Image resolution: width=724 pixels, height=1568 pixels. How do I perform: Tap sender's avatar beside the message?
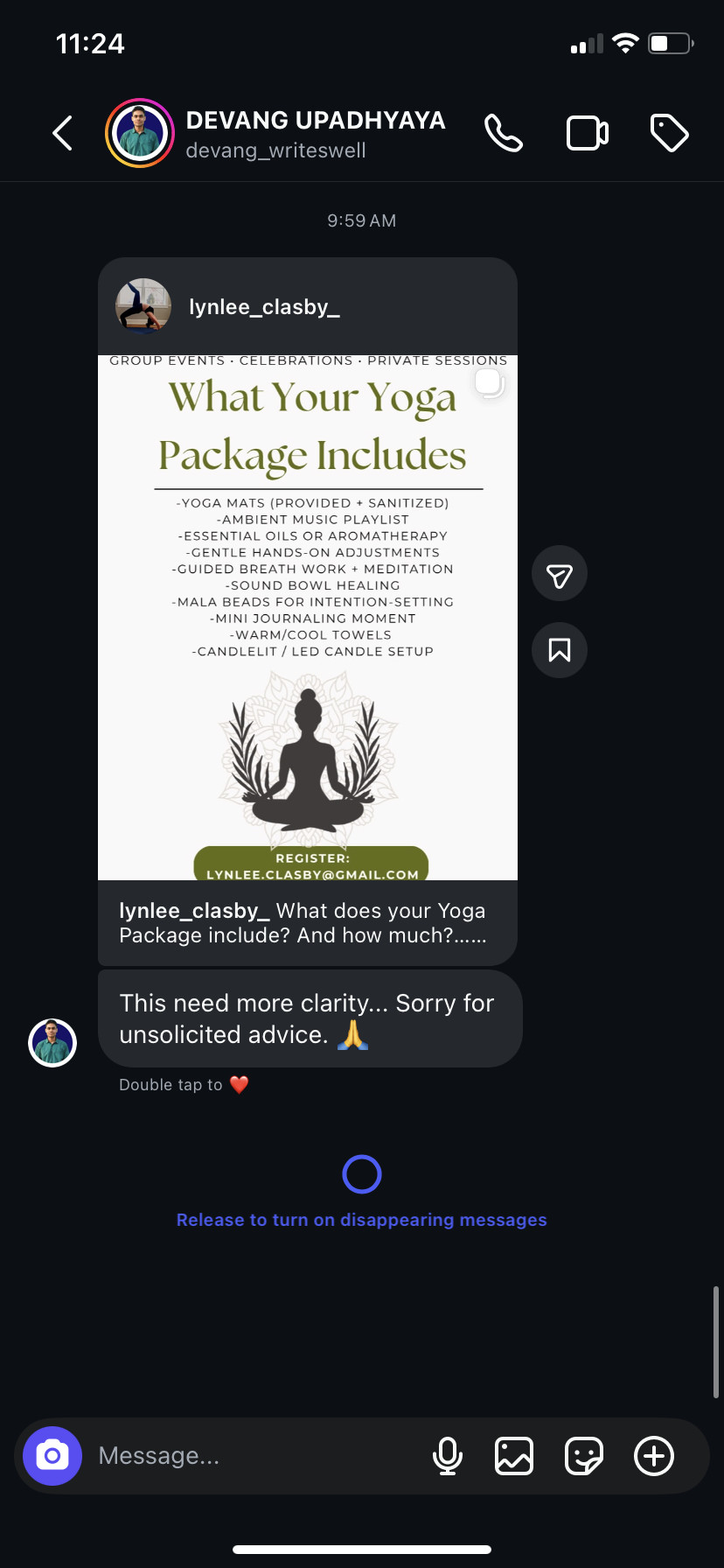(52, 1043)
